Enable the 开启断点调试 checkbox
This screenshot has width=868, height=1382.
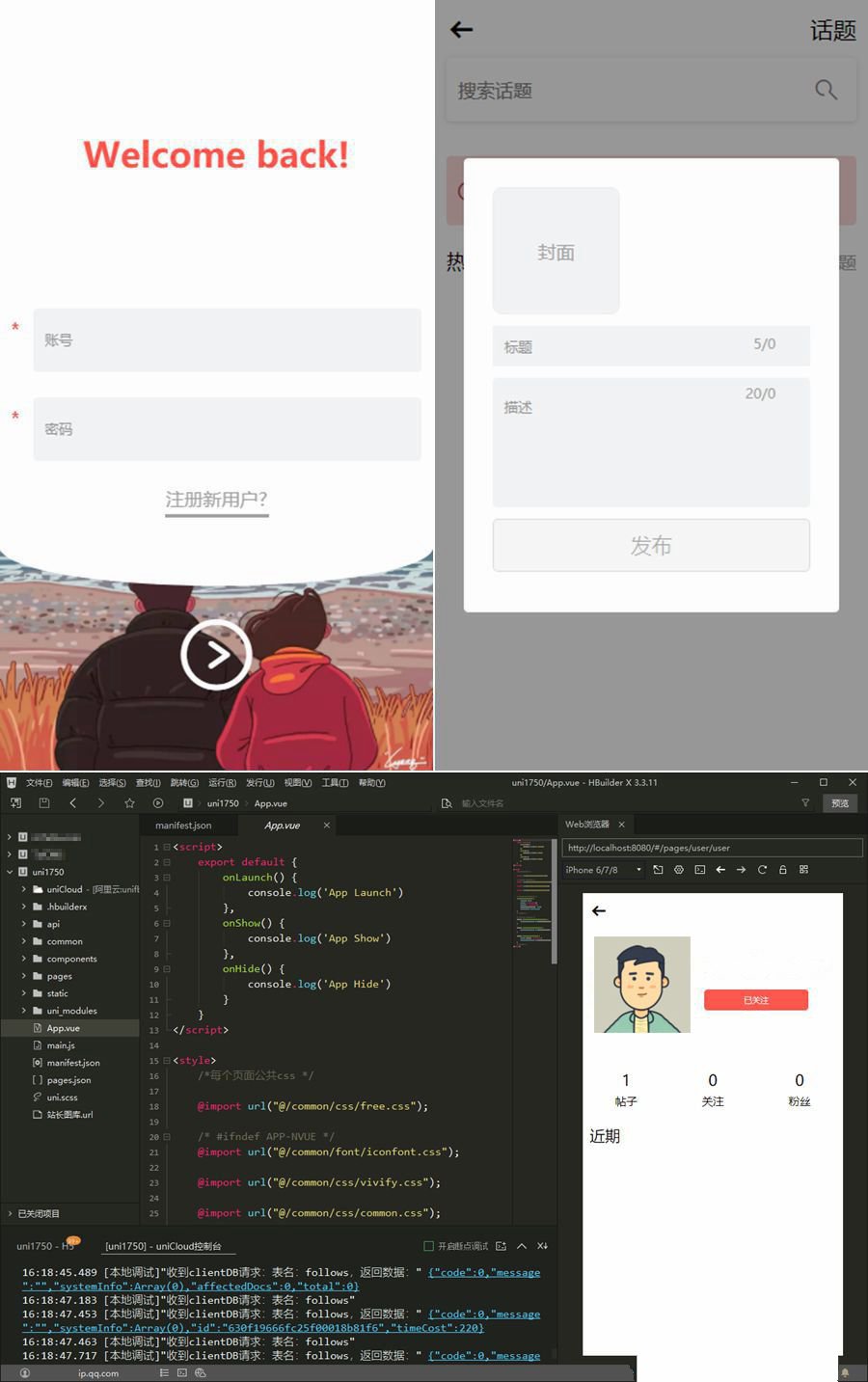pos(429,1246)
